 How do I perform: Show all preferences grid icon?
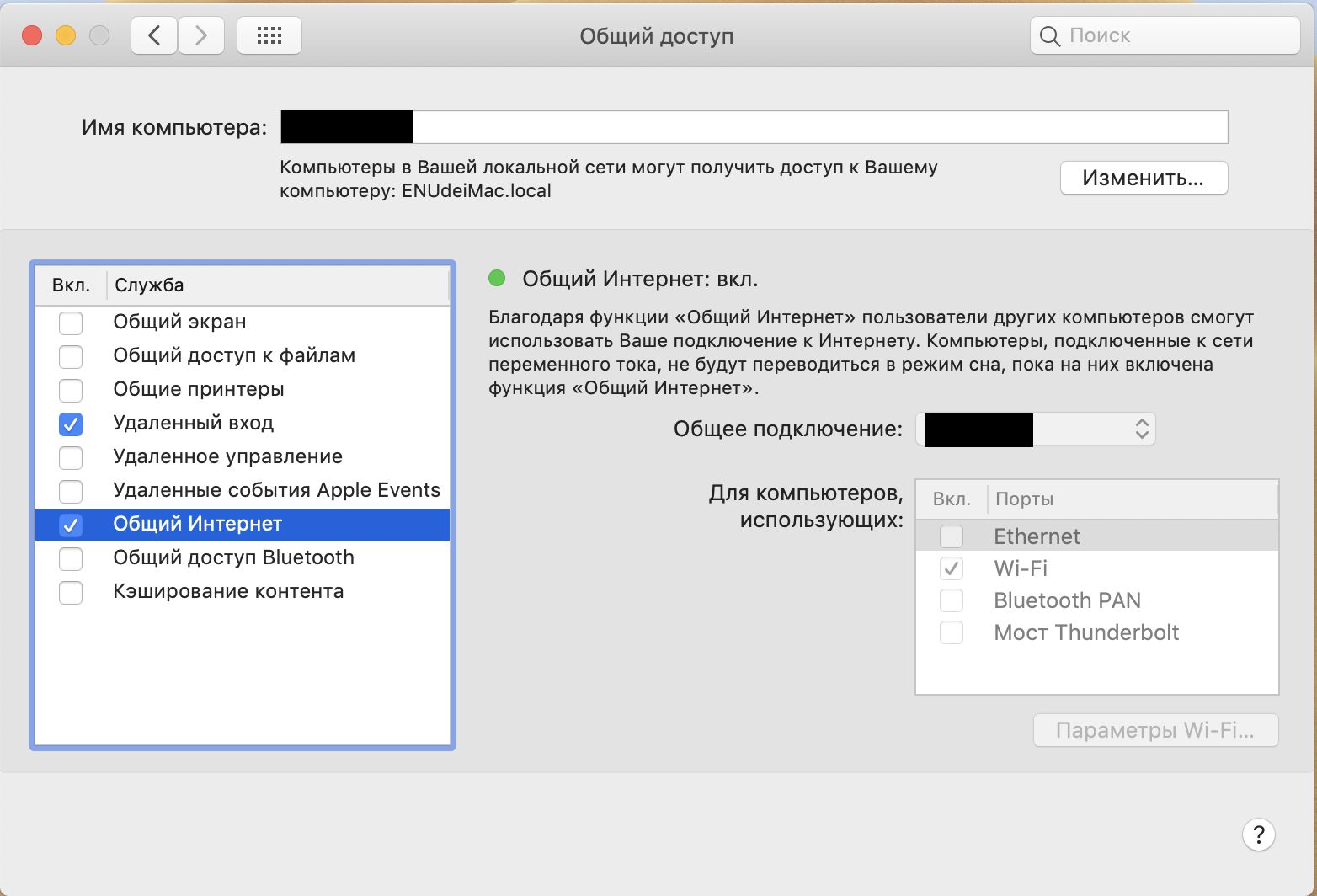coord(269,35)
